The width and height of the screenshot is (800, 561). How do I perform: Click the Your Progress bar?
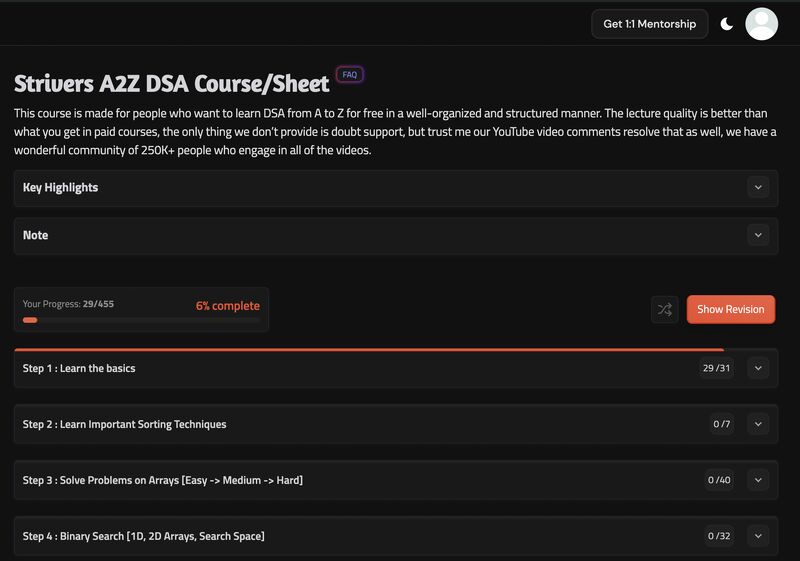[140, 320]
